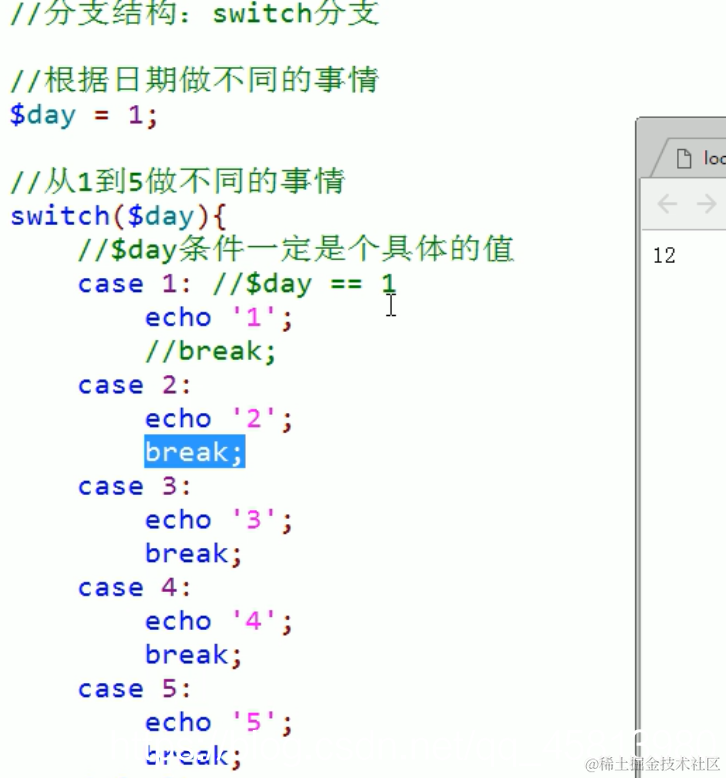Click the '12' output text in browser
726x778 pixels.
point(664,256)
